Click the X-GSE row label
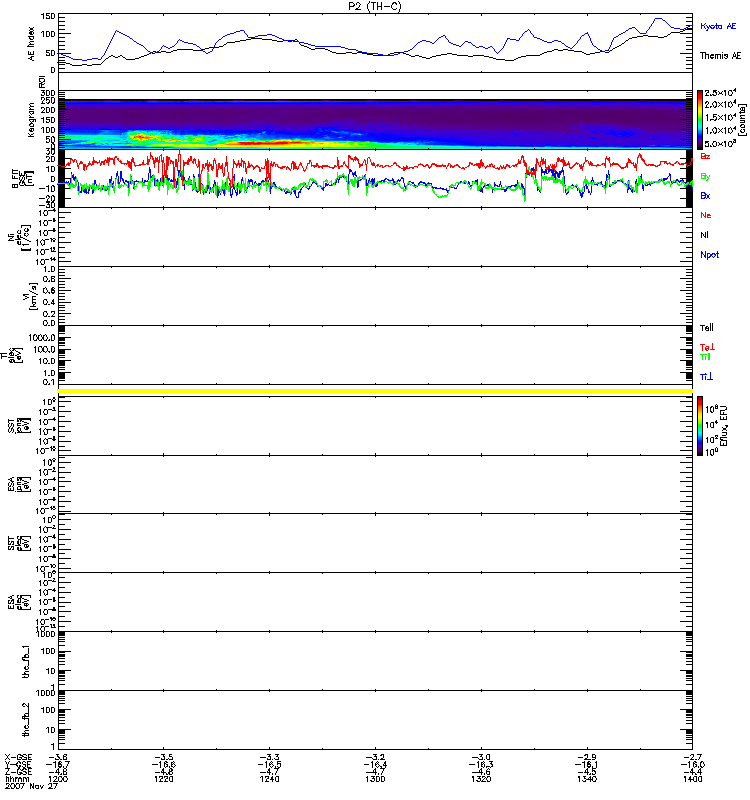750x800 pixels. tap(18, 758)
